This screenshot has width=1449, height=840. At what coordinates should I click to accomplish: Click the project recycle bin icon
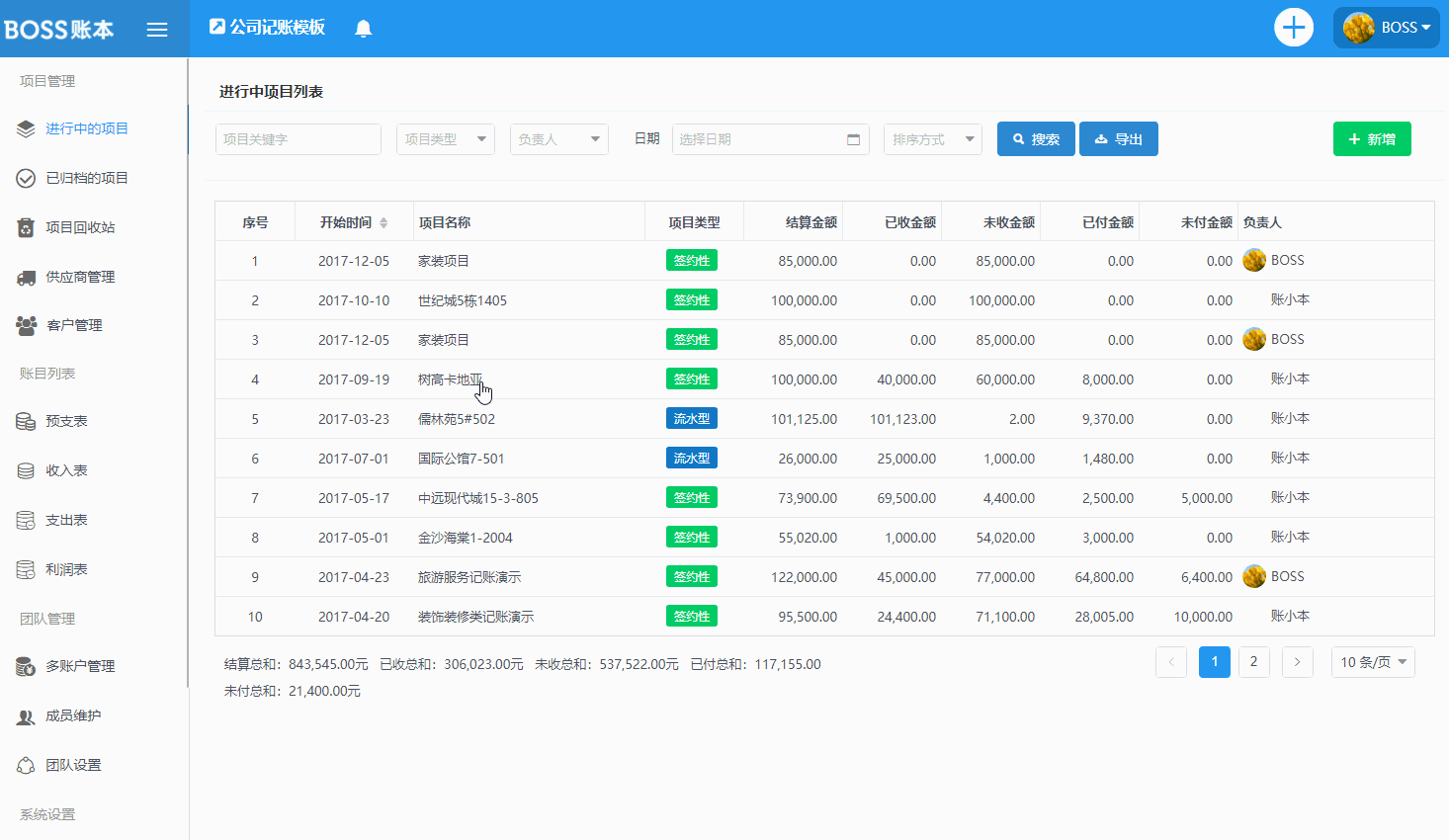pos(27,228)
